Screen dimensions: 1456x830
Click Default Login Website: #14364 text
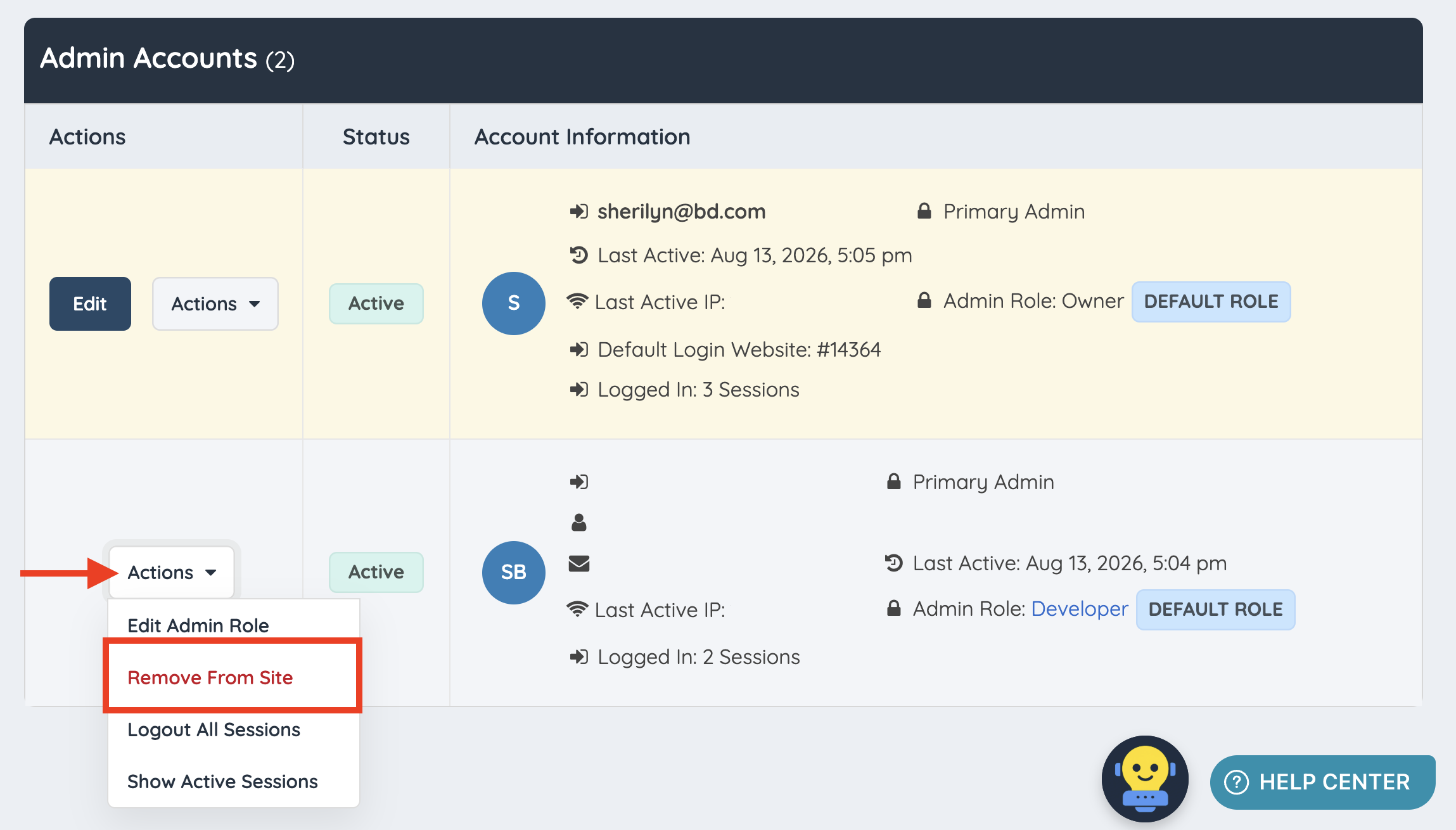coord(739,349)
